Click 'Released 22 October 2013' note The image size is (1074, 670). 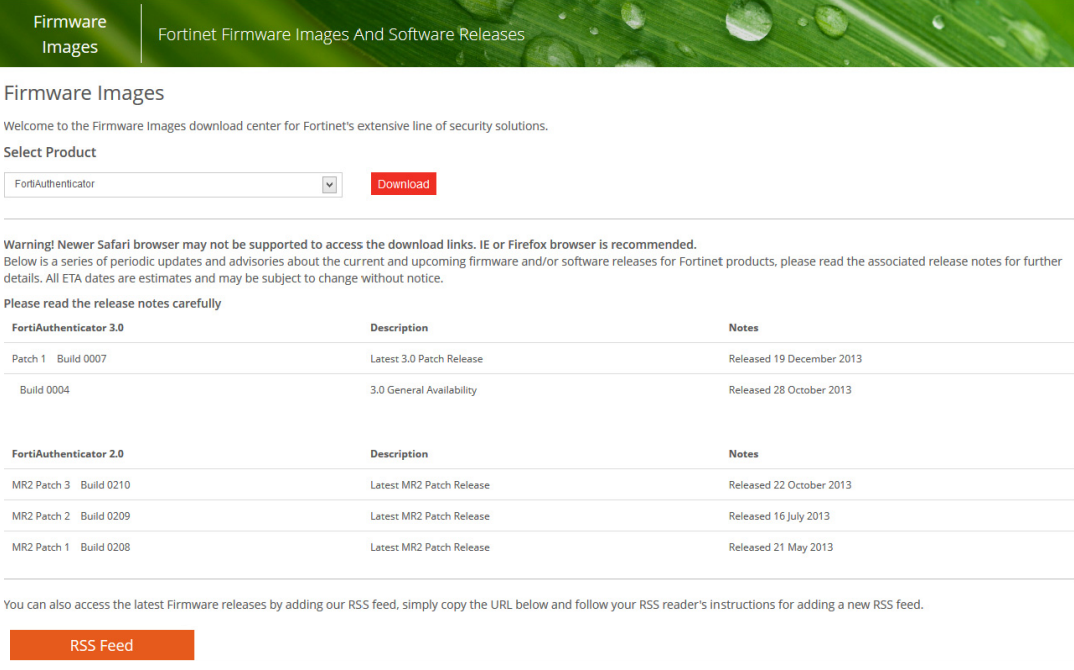point(790,485)
